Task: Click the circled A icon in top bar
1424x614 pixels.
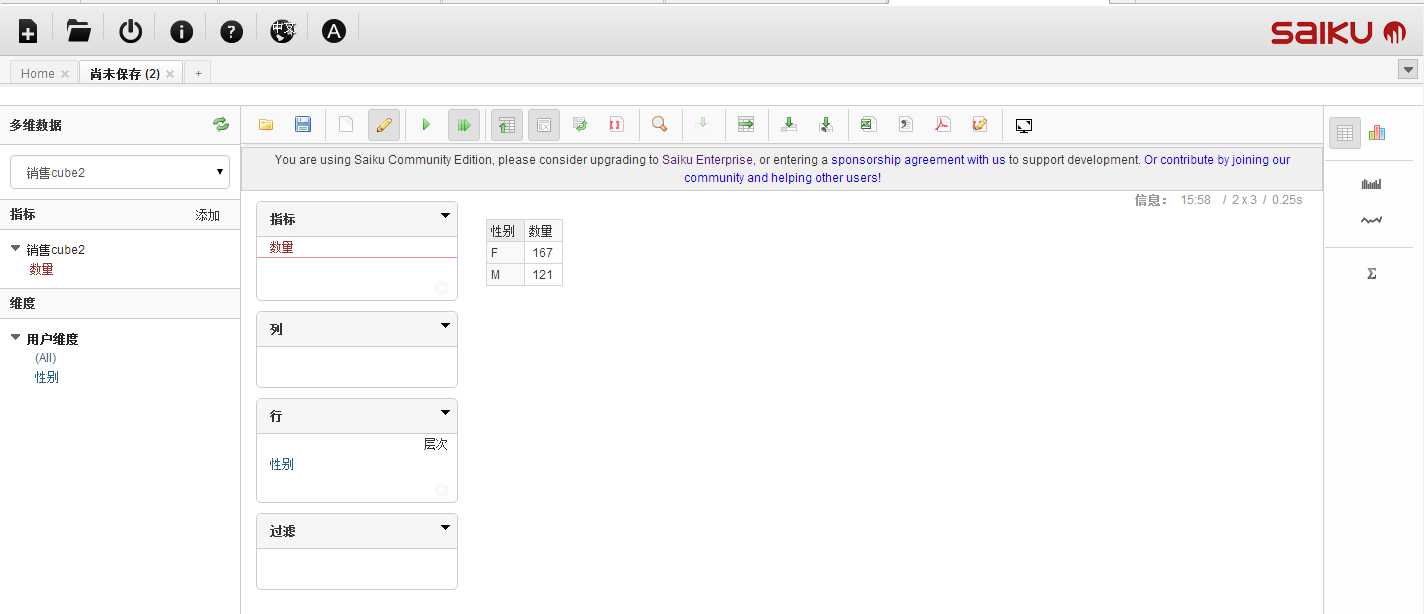Action: (x=333, y=32)
